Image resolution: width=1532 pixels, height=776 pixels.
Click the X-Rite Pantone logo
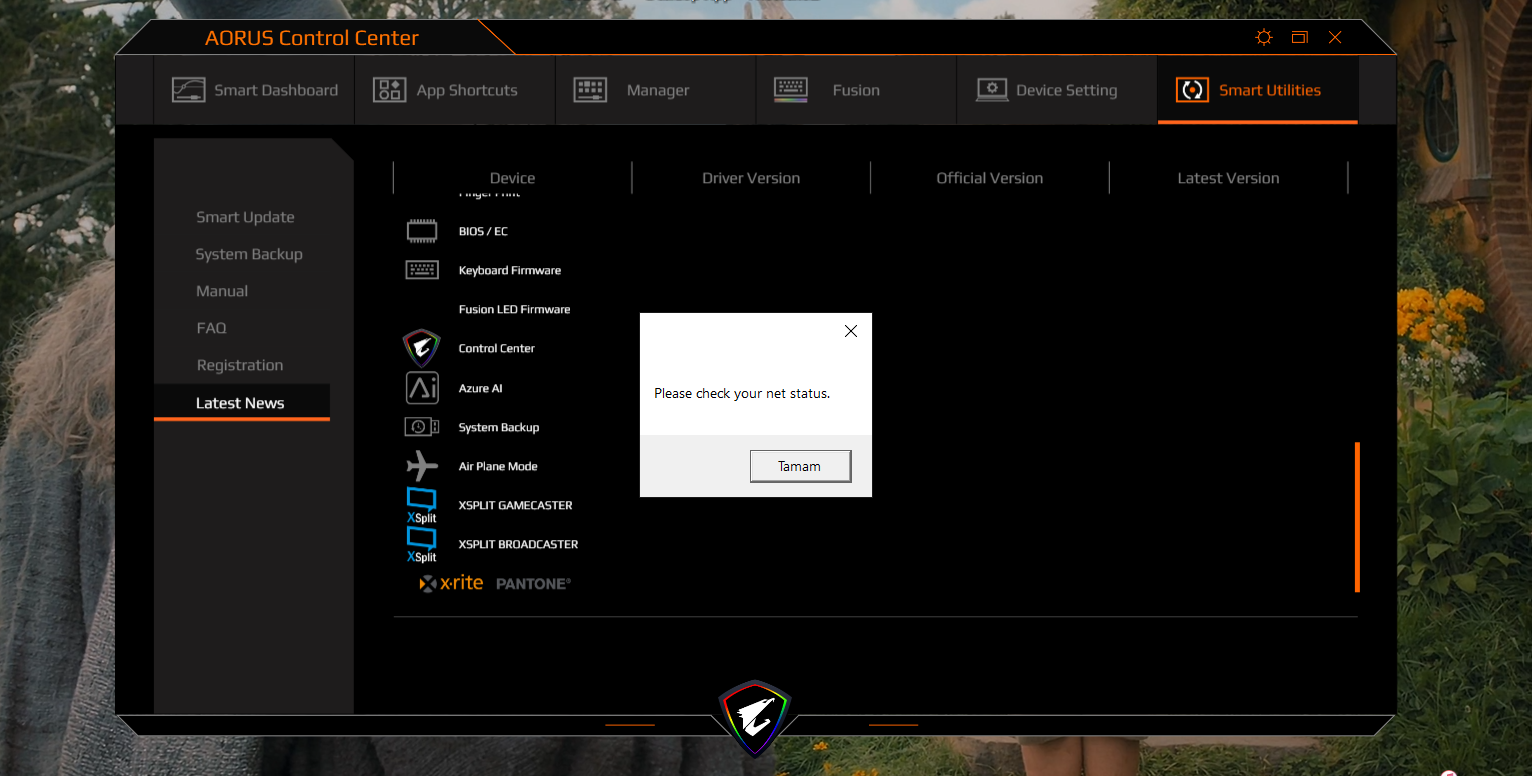[495, 583]
